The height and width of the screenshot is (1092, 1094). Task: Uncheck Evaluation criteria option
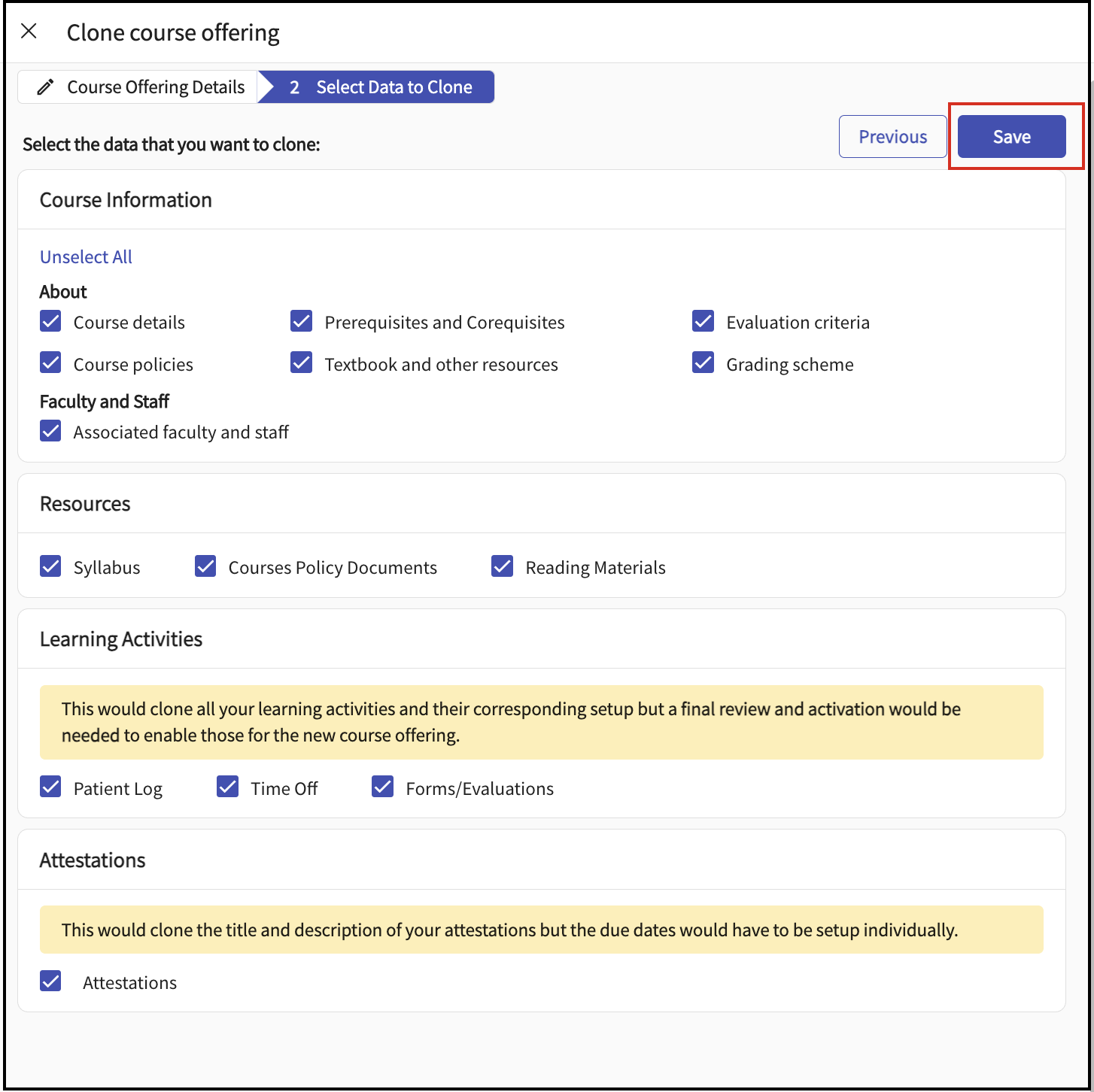(x=704, y=322)
